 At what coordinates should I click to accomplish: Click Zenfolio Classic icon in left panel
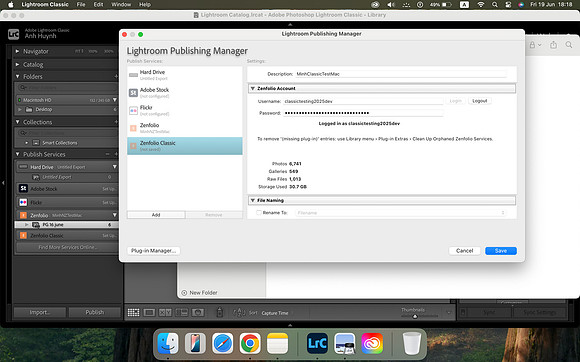point(23,236)
